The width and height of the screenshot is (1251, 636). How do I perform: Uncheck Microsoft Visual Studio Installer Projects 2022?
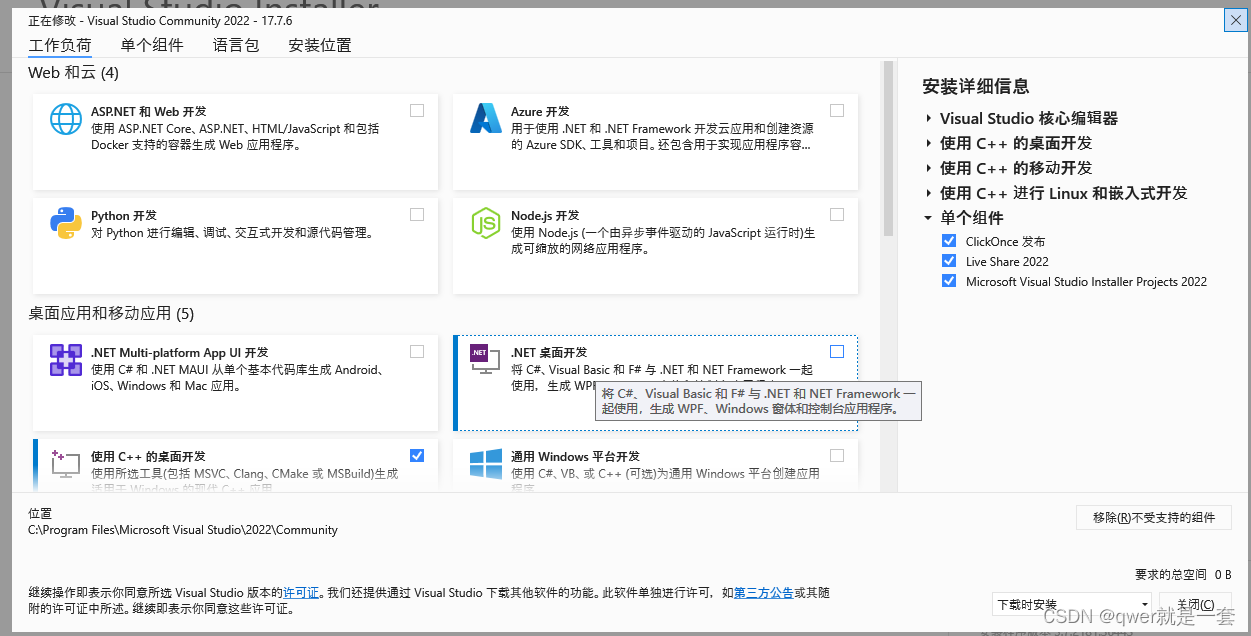tap(949, 281)
